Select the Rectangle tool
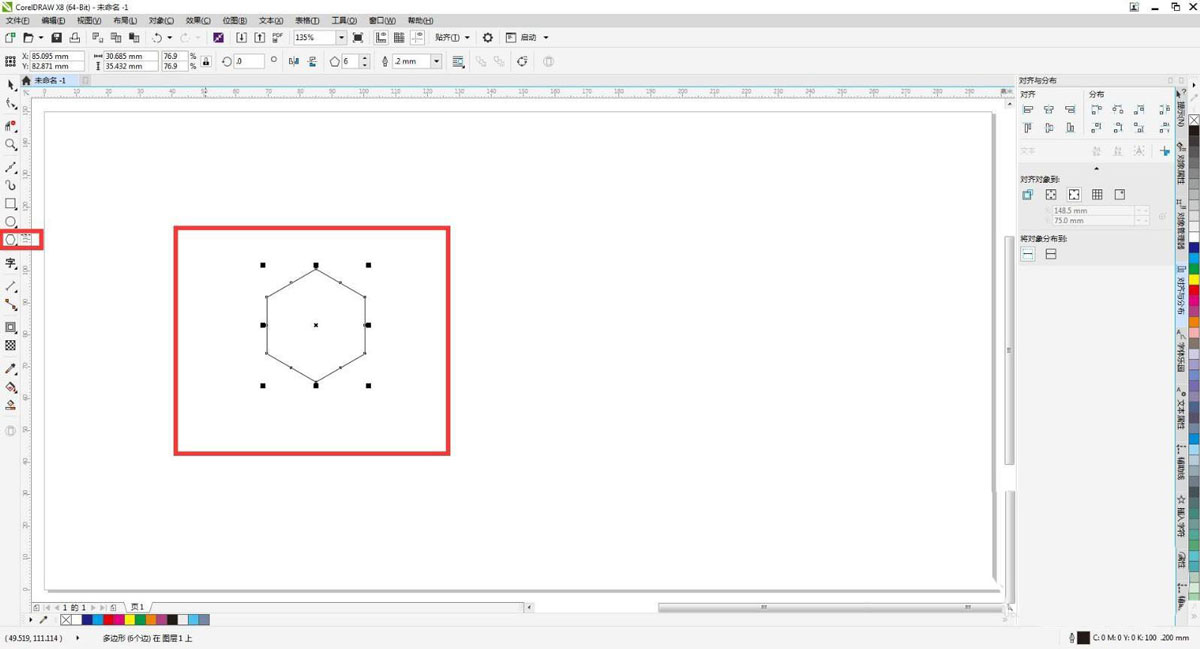The height and width of the screenshot is (649, 1200). point(11,204)
